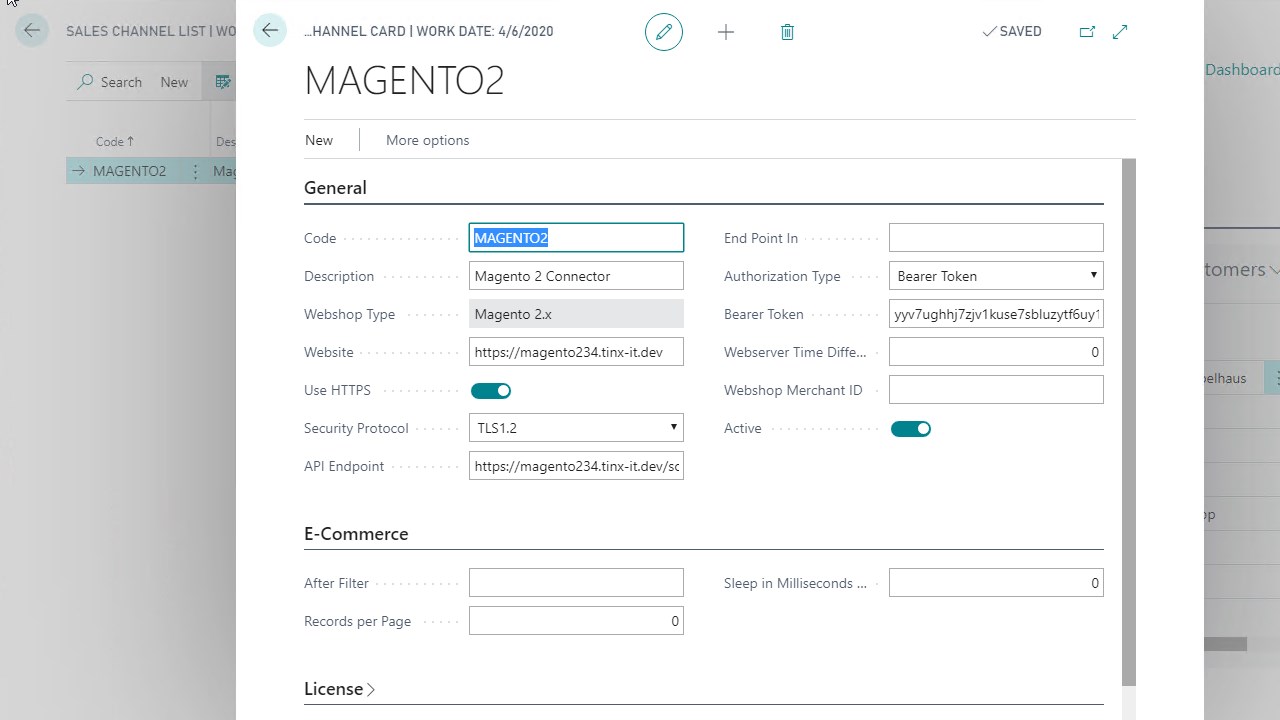1280x720 pixels.
Task: Click the Sleep in Milliseconds field
Action: (x=996, y=583)
